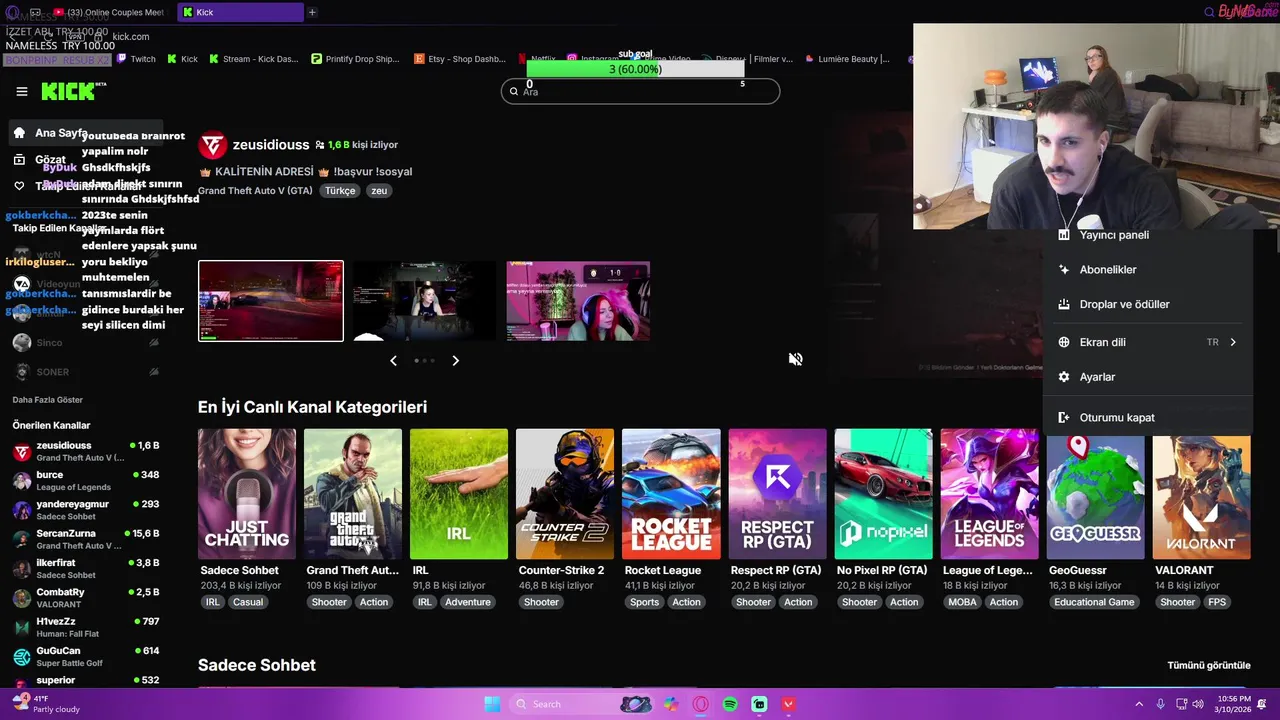Click CombatRy channel in sidebar
This screenshot has height=720, width=1280.
pyautogui.click(x=85, y=598)
